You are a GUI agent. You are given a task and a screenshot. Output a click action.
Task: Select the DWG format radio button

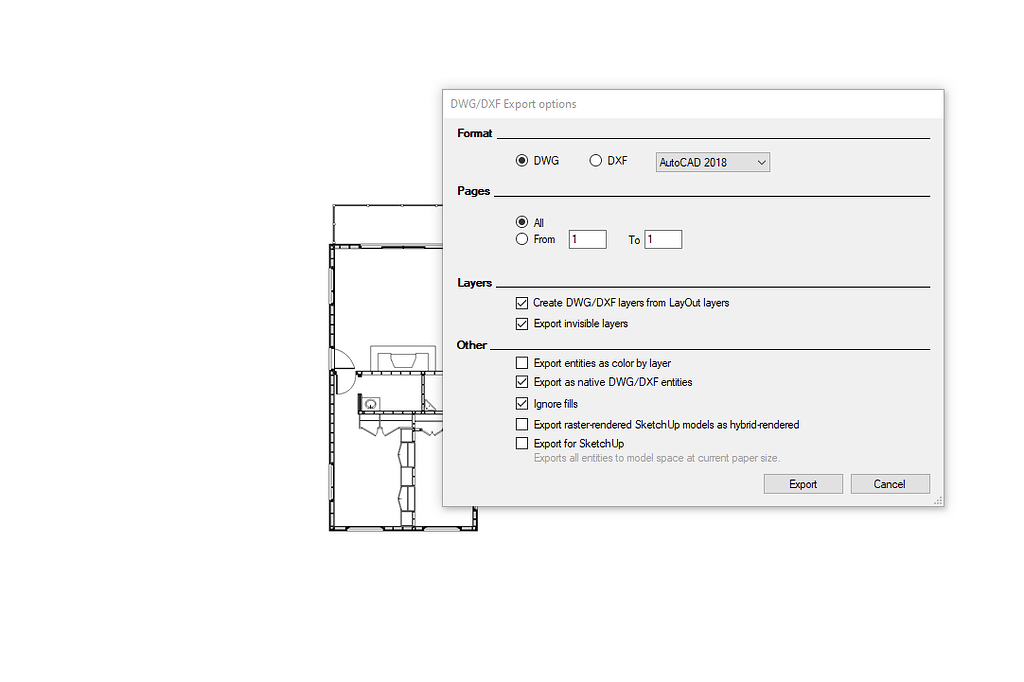coord(522,160)
